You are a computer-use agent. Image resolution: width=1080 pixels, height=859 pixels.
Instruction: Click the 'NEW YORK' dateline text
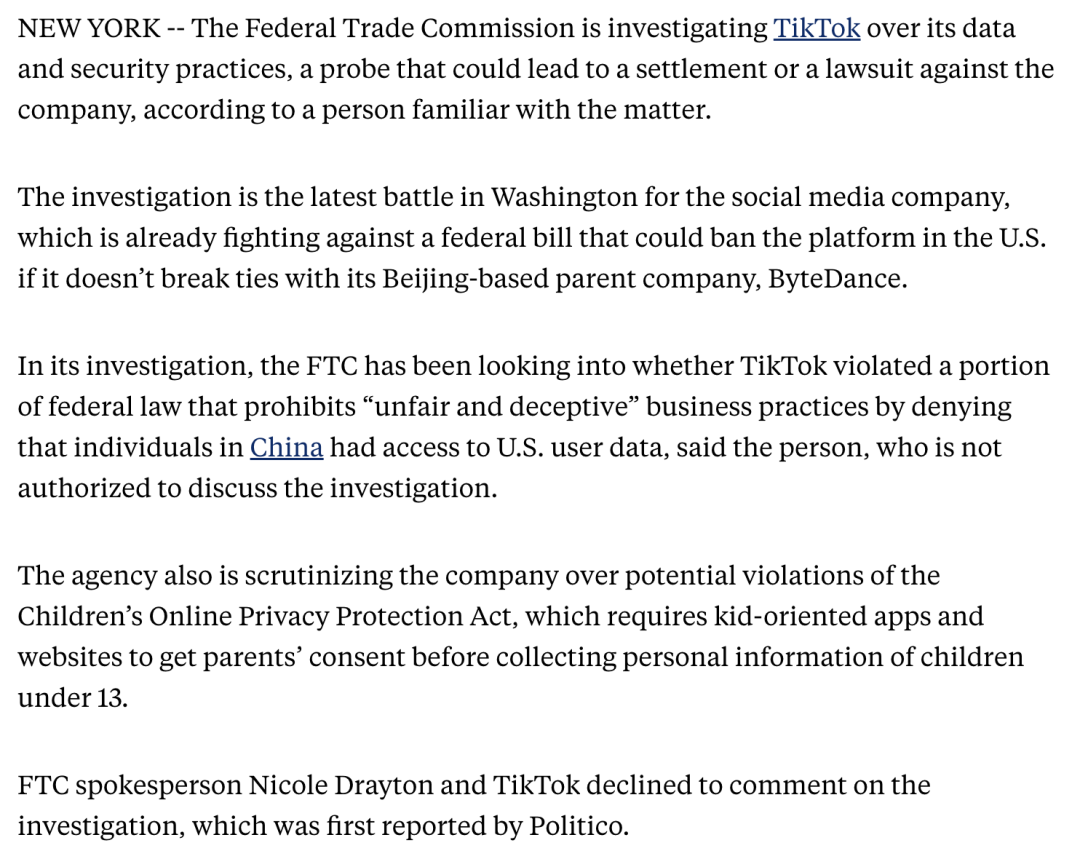(x=89, y=28)
